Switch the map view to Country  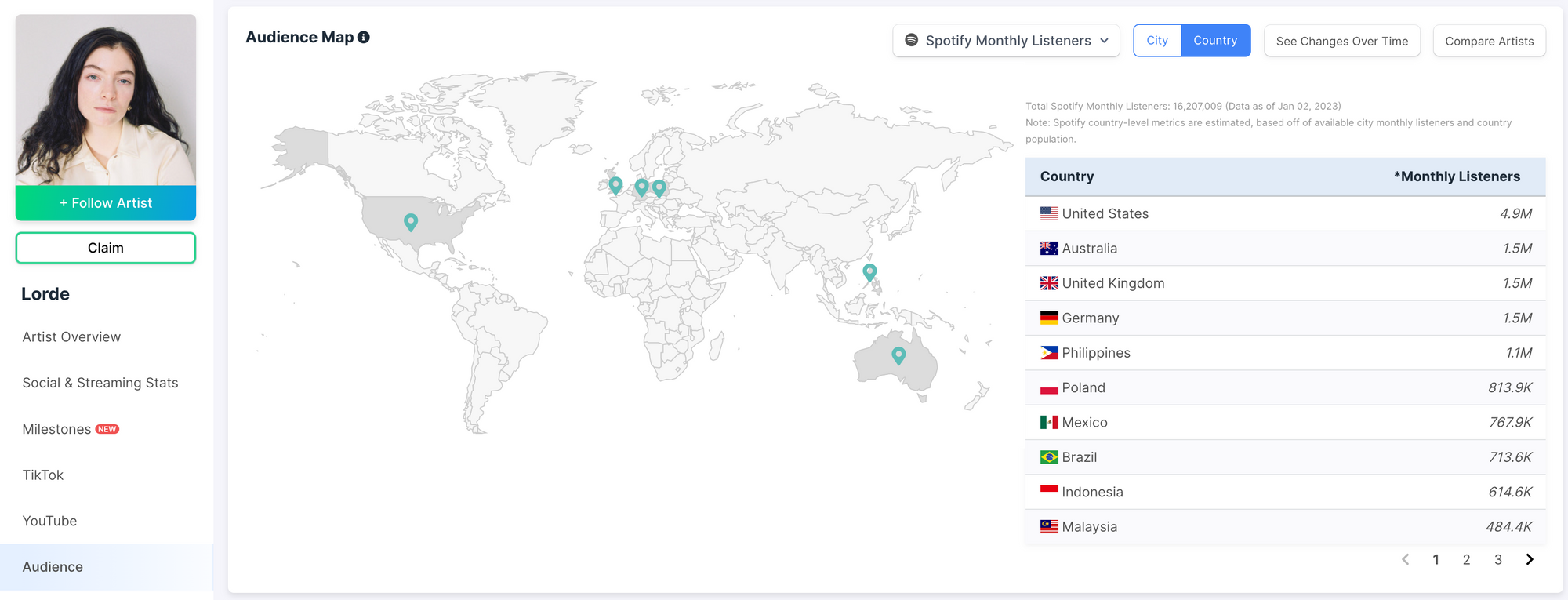click(x=1214, y=41)
